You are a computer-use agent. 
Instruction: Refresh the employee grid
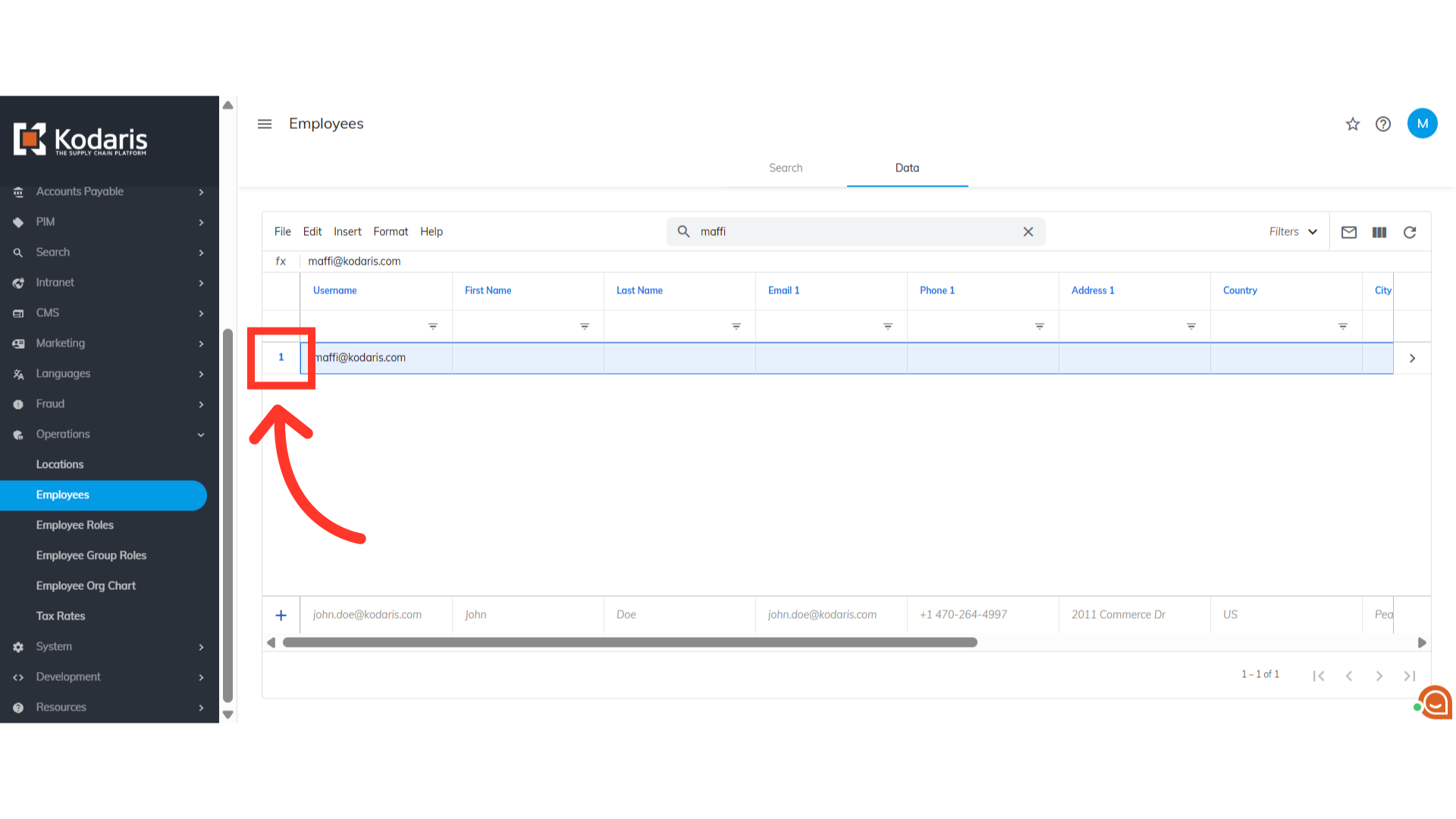click(x=1410, y=232)
